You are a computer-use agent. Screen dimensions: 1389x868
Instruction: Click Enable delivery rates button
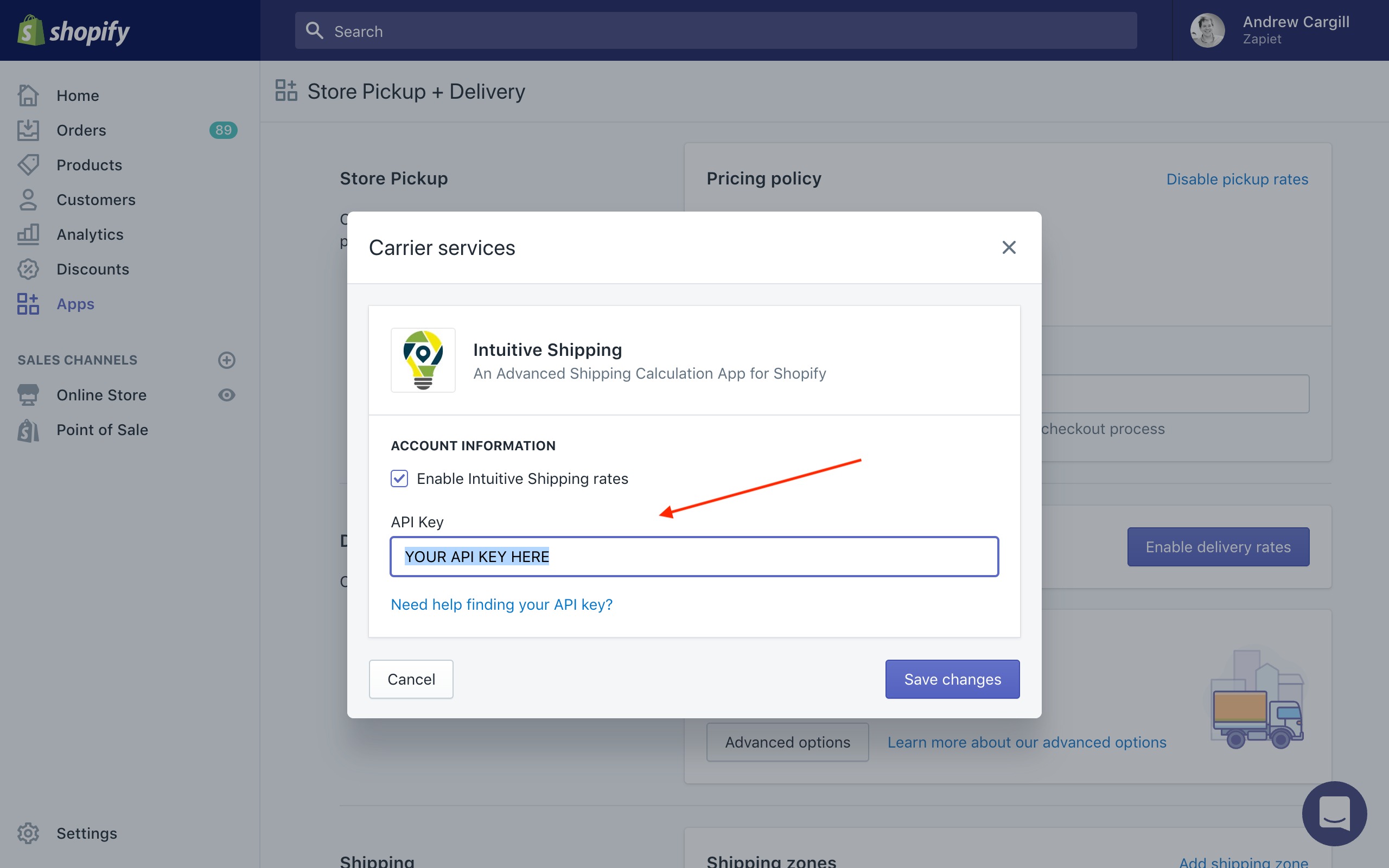(x=1218, y=546)
